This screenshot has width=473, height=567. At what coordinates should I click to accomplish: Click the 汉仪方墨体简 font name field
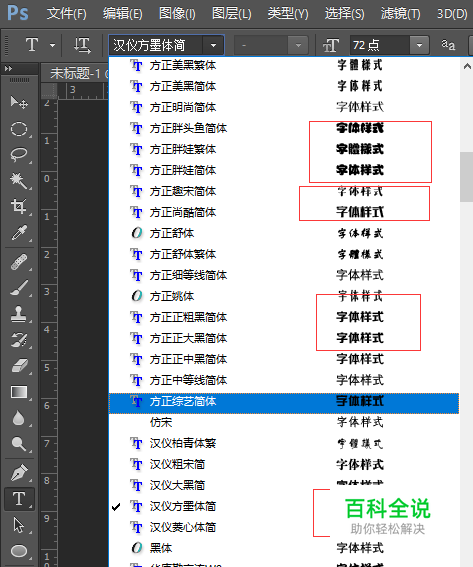[x=156, y=46]
